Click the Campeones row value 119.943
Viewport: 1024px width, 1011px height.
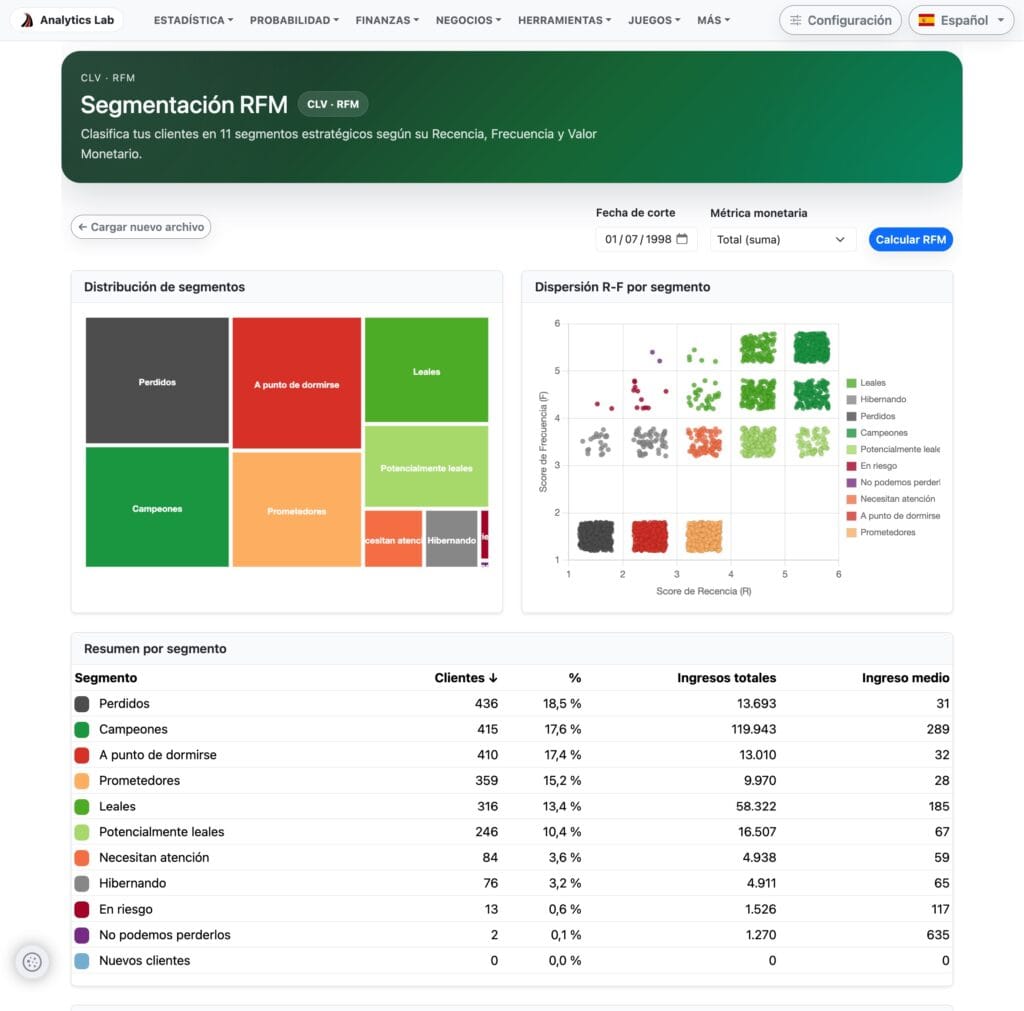(x=754, y=729)
